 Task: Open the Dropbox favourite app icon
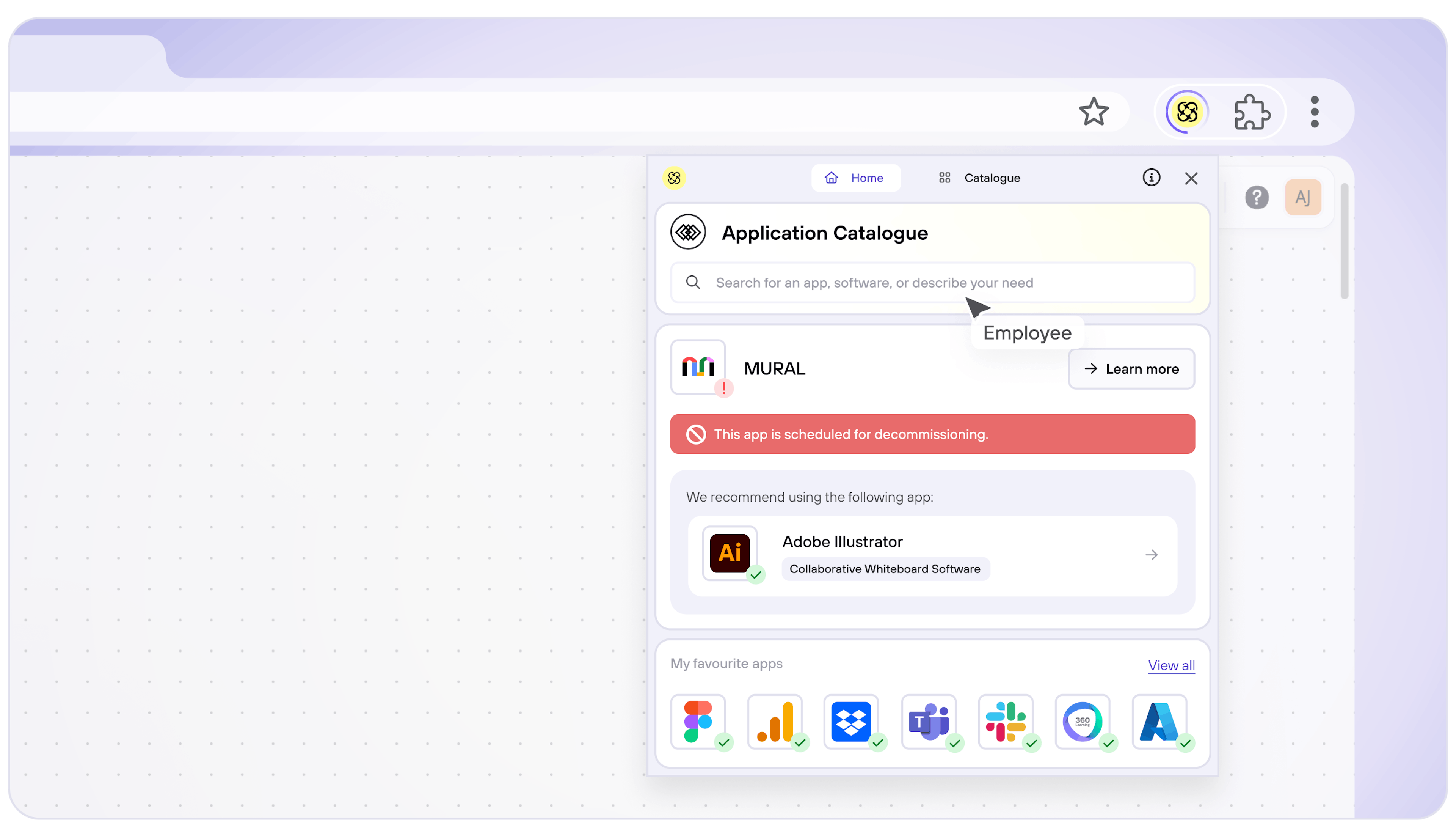coord(851,722)
